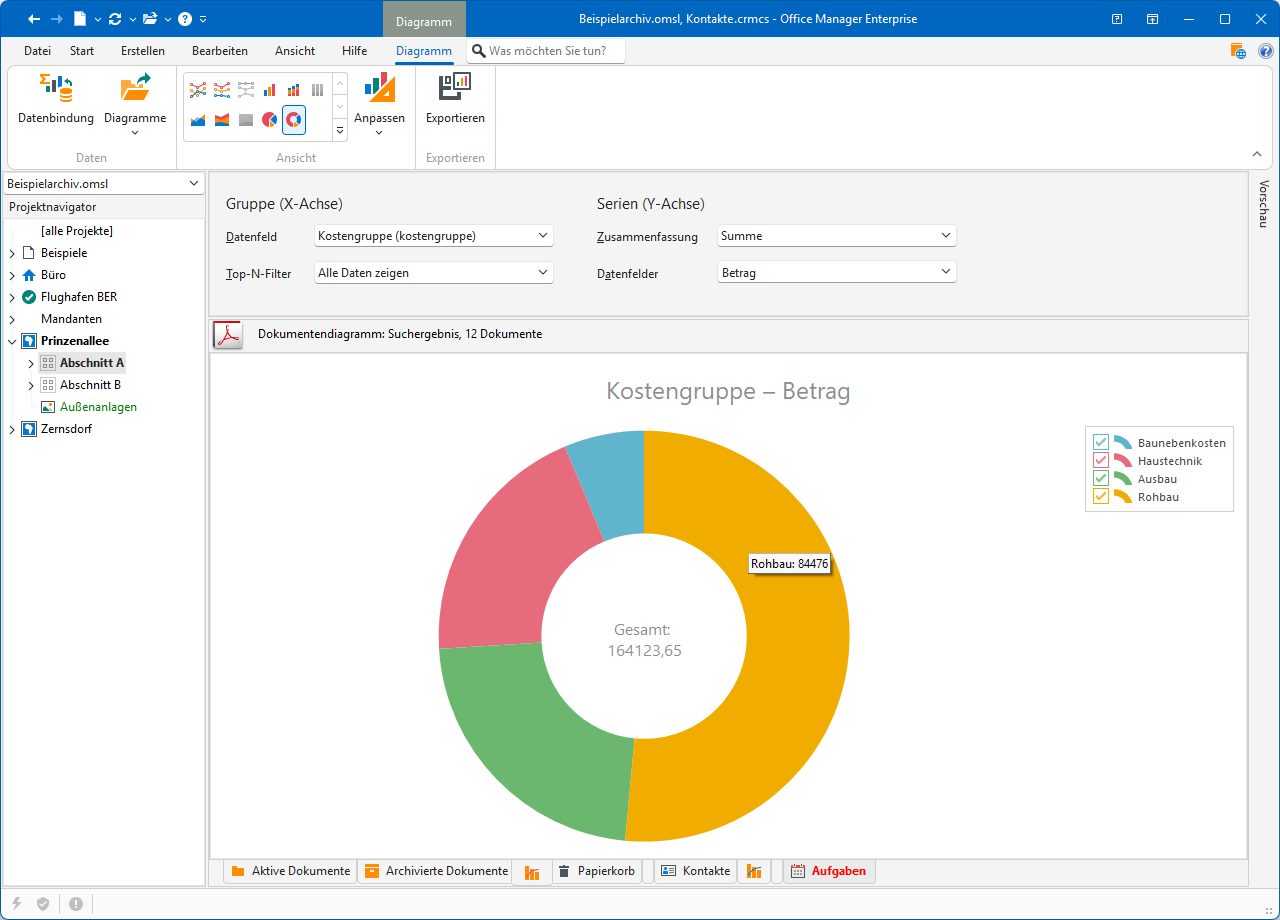Viewport: 1280px width, 920px height.
Task: Click the exclamation mark status icon
Action: click(x=76, y=903)
